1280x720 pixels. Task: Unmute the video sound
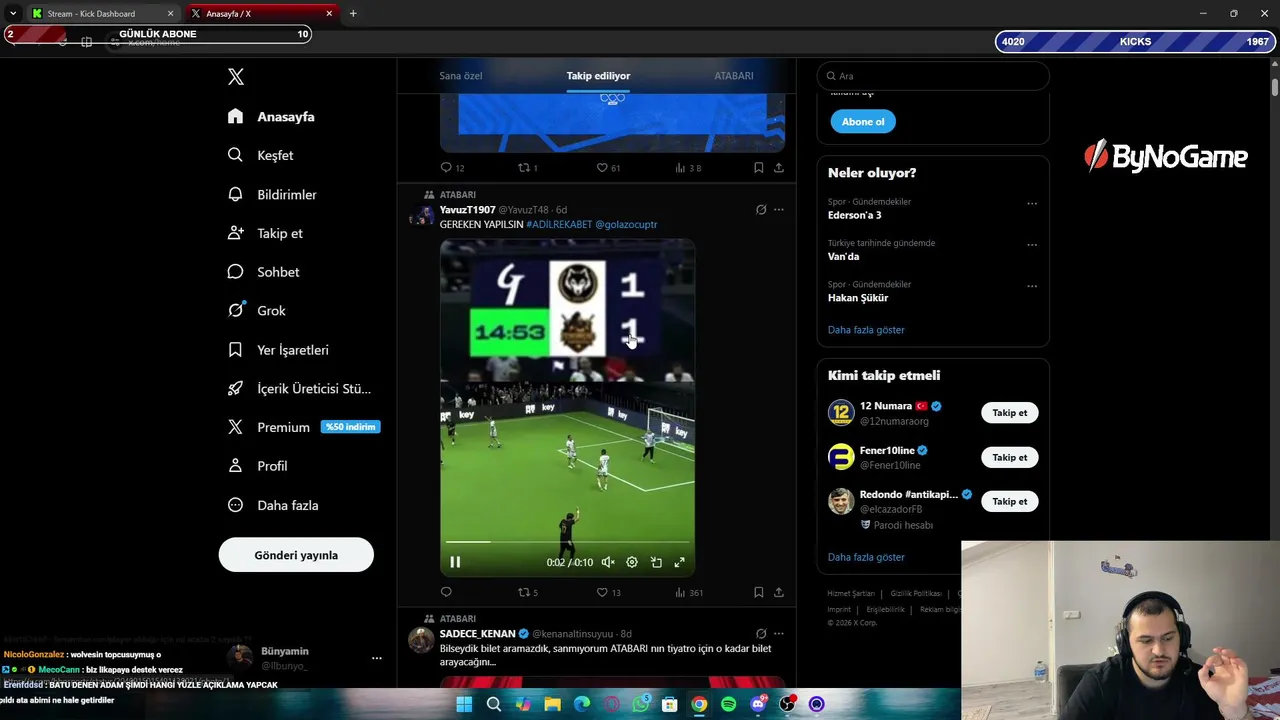607,562
